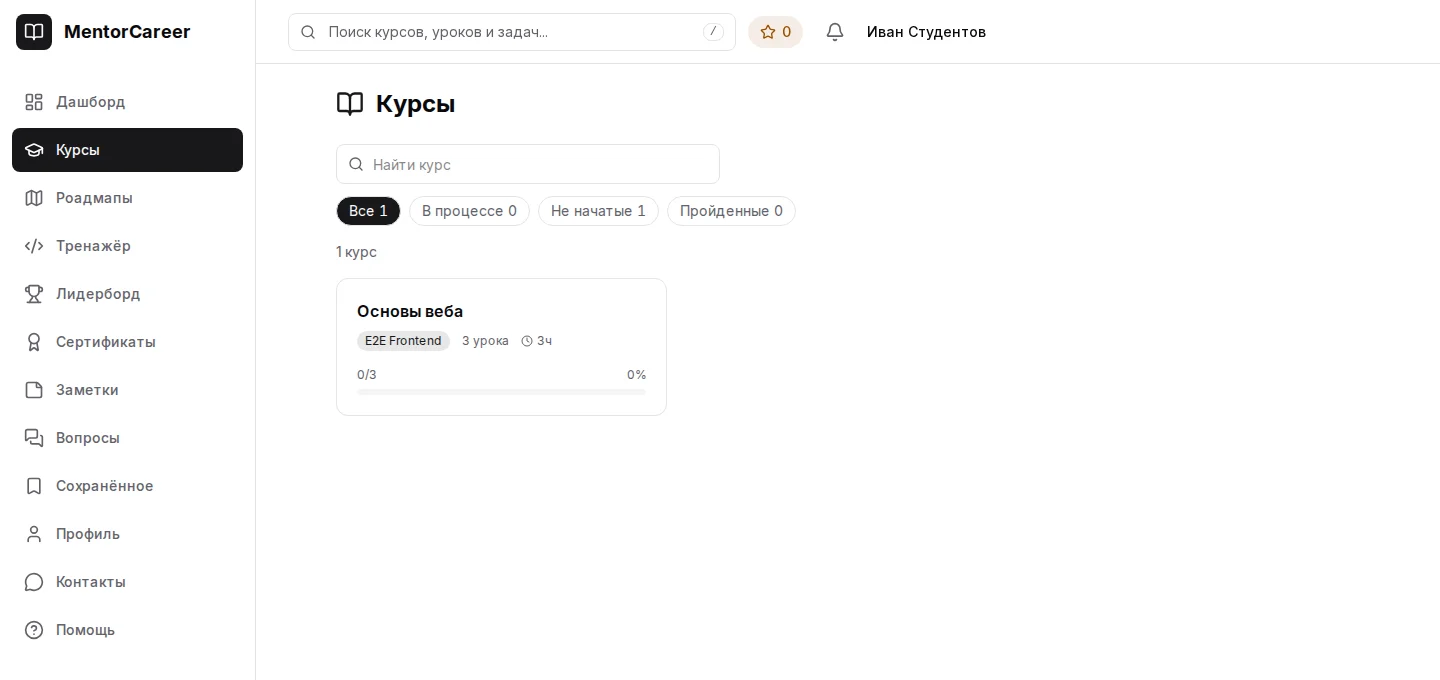Filter courses by В процессе 0
The height and width of the screenshot is (680, 1440).
469,211
